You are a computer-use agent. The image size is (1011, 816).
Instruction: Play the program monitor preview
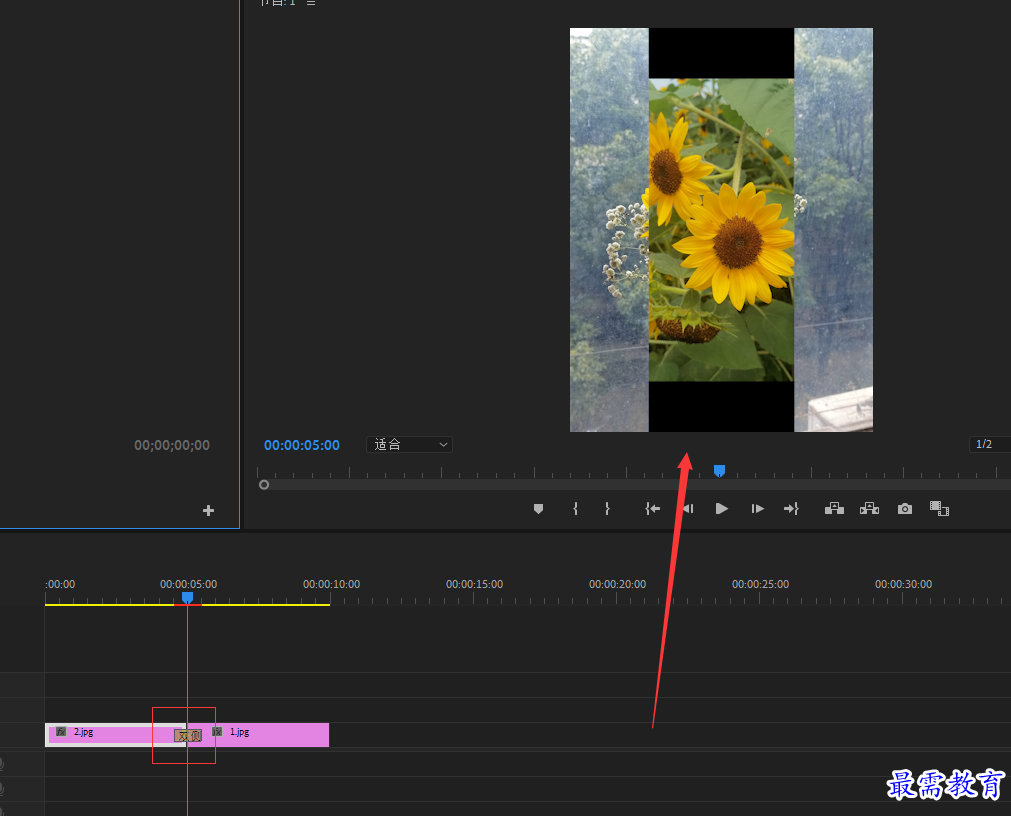pos(721,509)
